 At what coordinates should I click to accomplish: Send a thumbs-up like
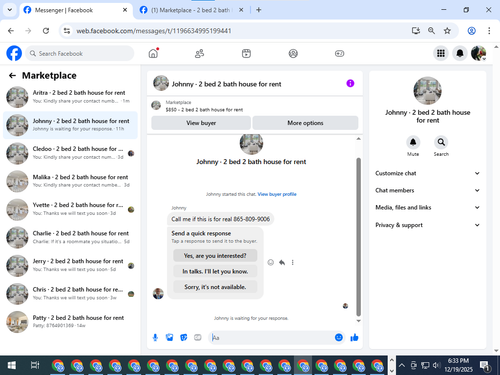tap(354, 338)
